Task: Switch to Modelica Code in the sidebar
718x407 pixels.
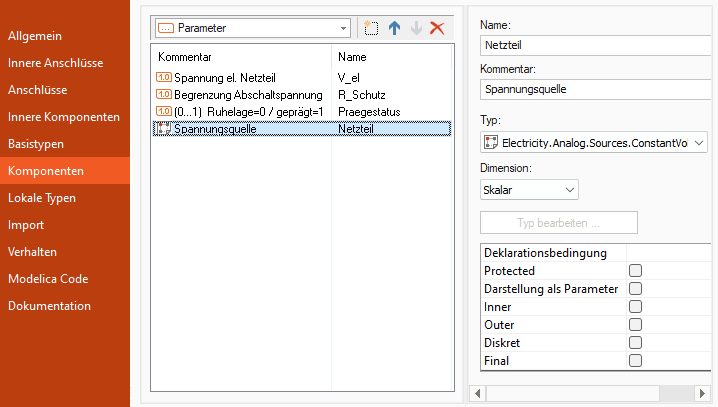Action: point(49,278)
